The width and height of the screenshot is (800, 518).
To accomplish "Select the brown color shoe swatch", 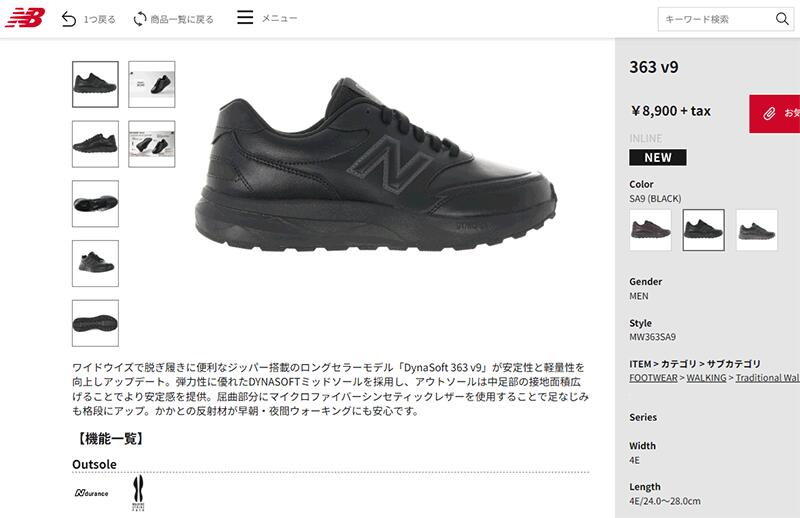I will [650, 230].
